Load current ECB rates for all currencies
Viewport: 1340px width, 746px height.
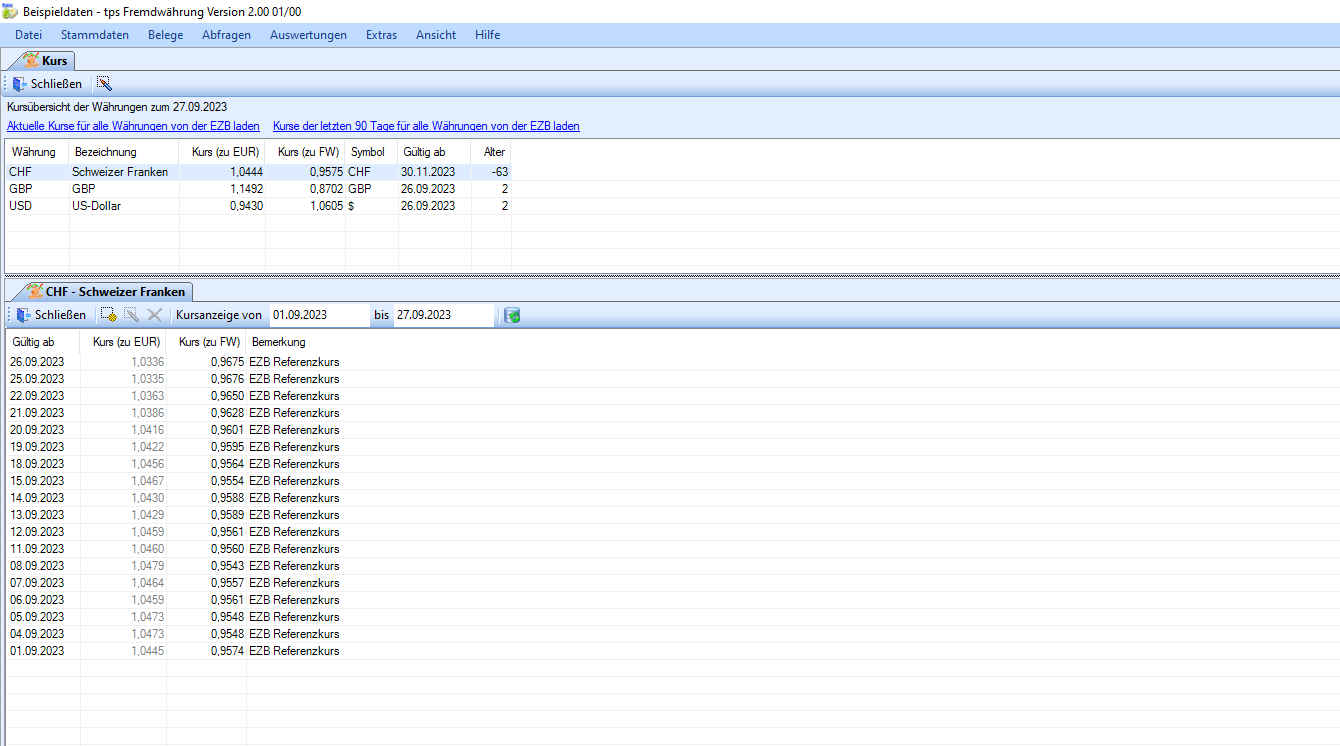[133, 126]
